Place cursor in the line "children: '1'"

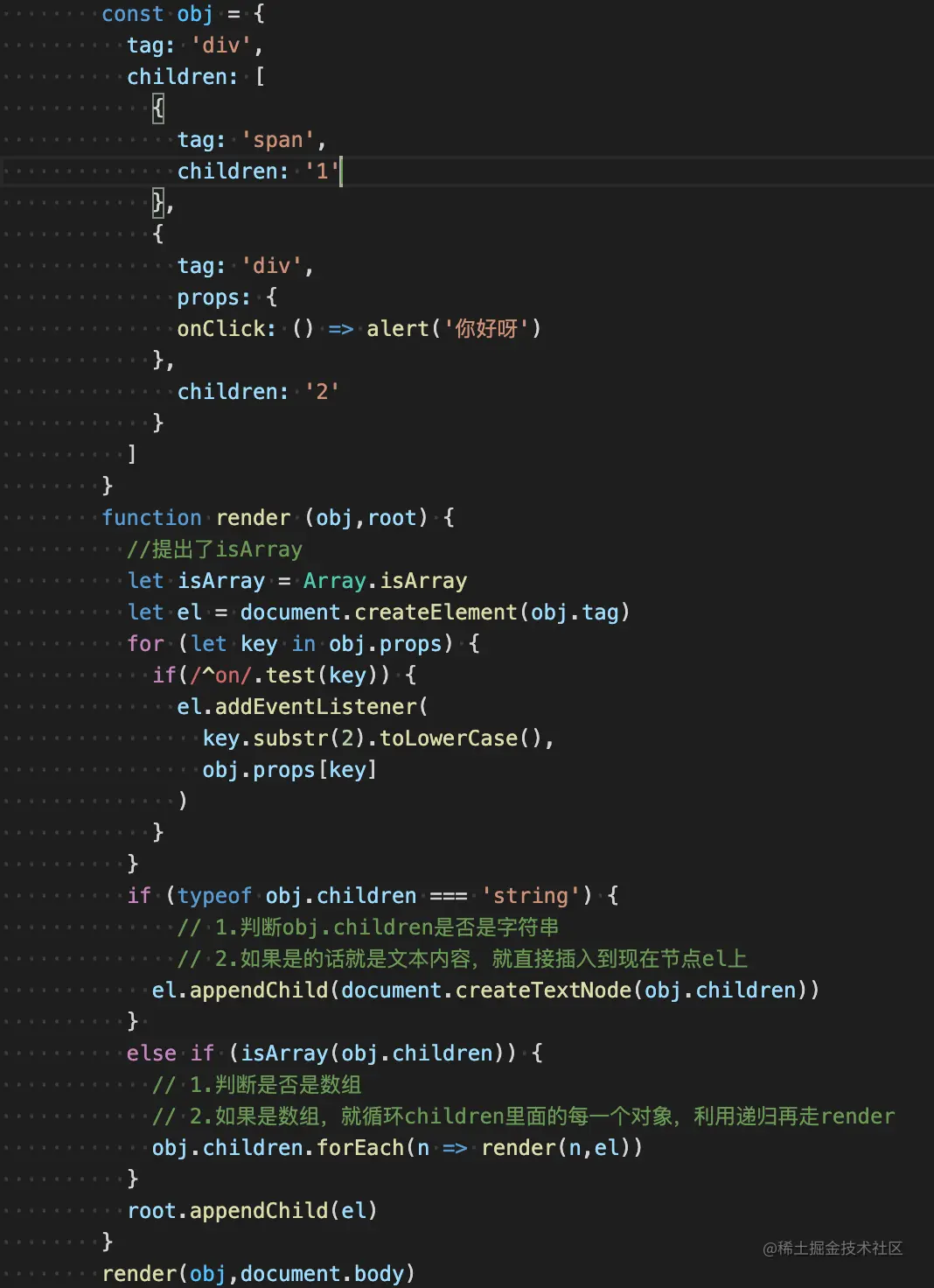(258, 171)
